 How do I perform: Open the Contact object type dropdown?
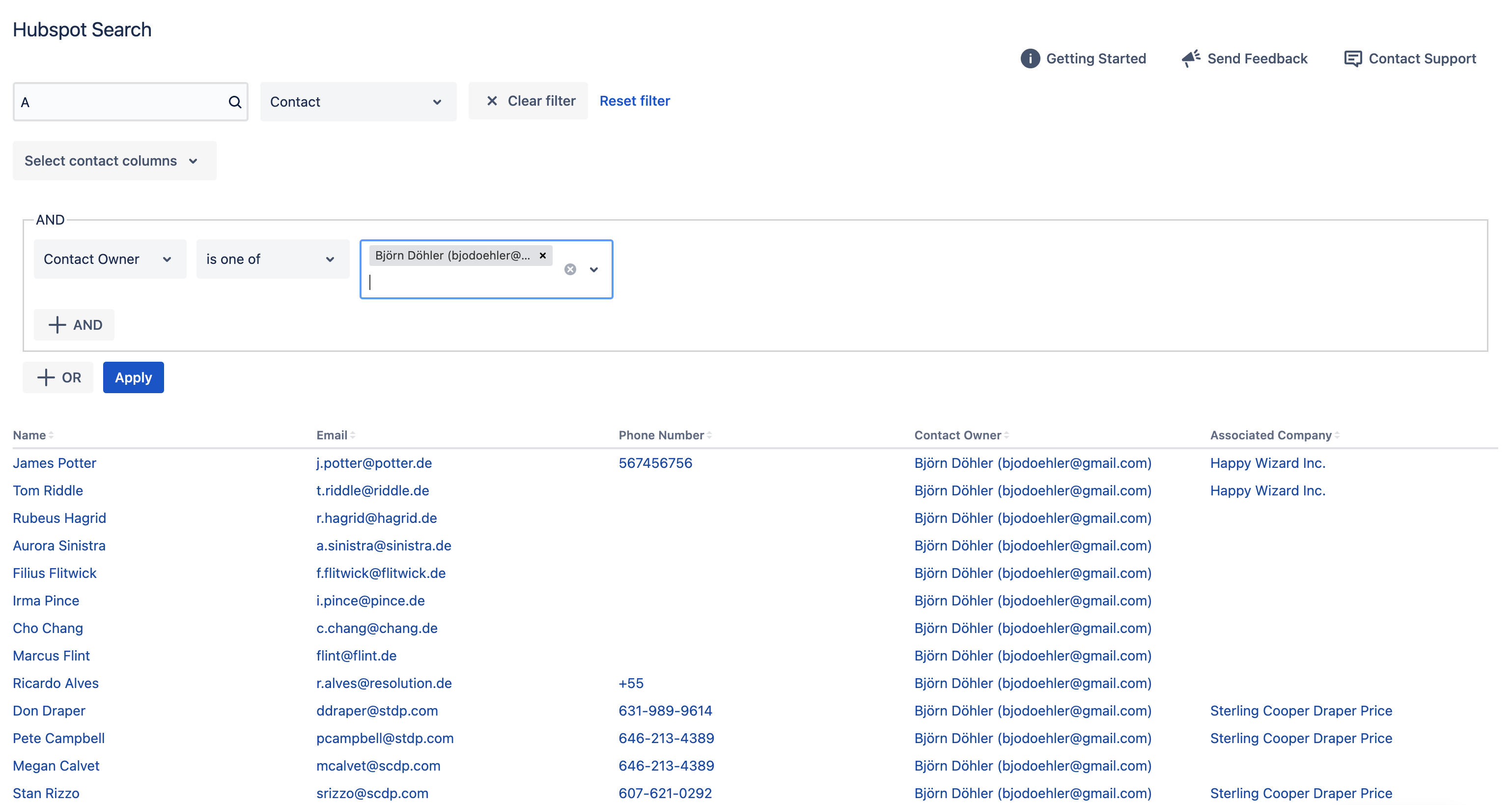358,102
